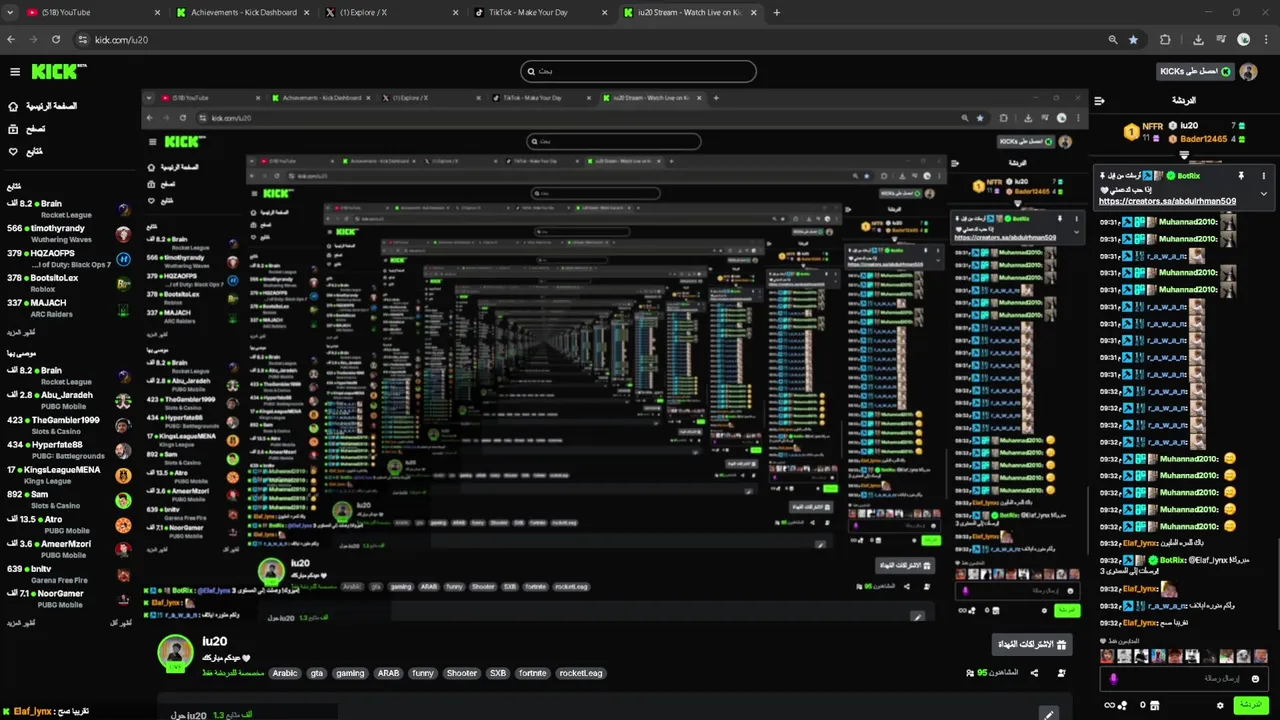Click iu20 streamer avatar below the video
The height and width of the screenshot is (720, 1280).
[x=175, y=652]
